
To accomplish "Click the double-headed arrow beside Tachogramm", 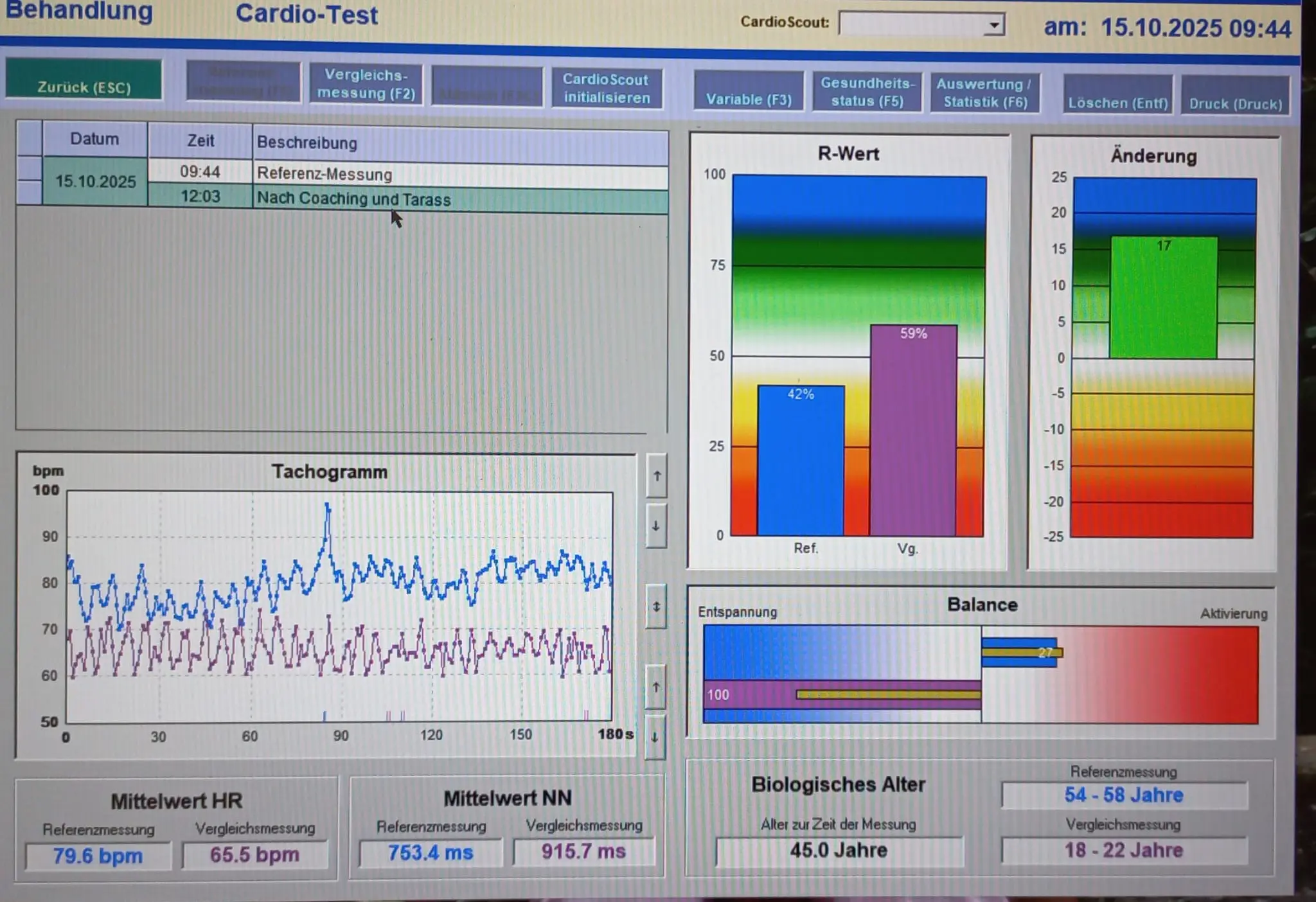I will [x=656, y=606].
